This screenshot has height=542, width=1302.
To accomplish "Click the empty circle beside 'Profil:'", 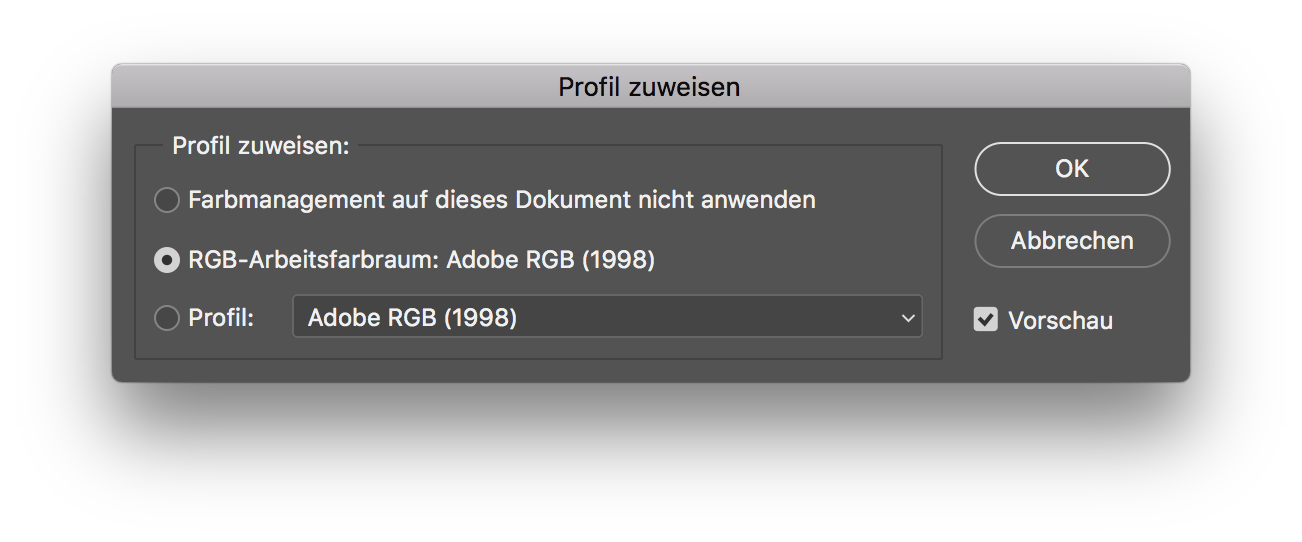I will (x=166, y=319).
